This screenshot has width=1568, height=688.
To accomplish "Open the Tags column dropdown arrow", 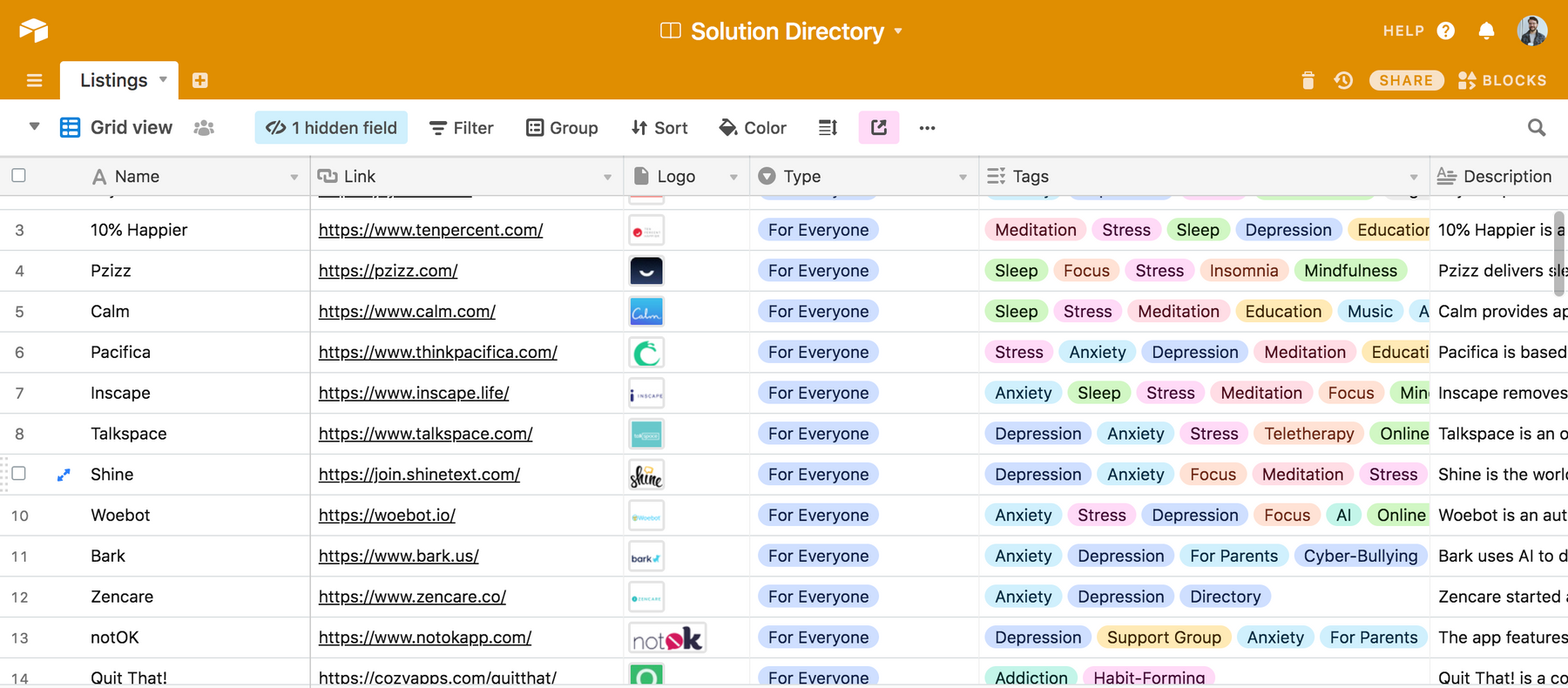I will [1414, 177].
